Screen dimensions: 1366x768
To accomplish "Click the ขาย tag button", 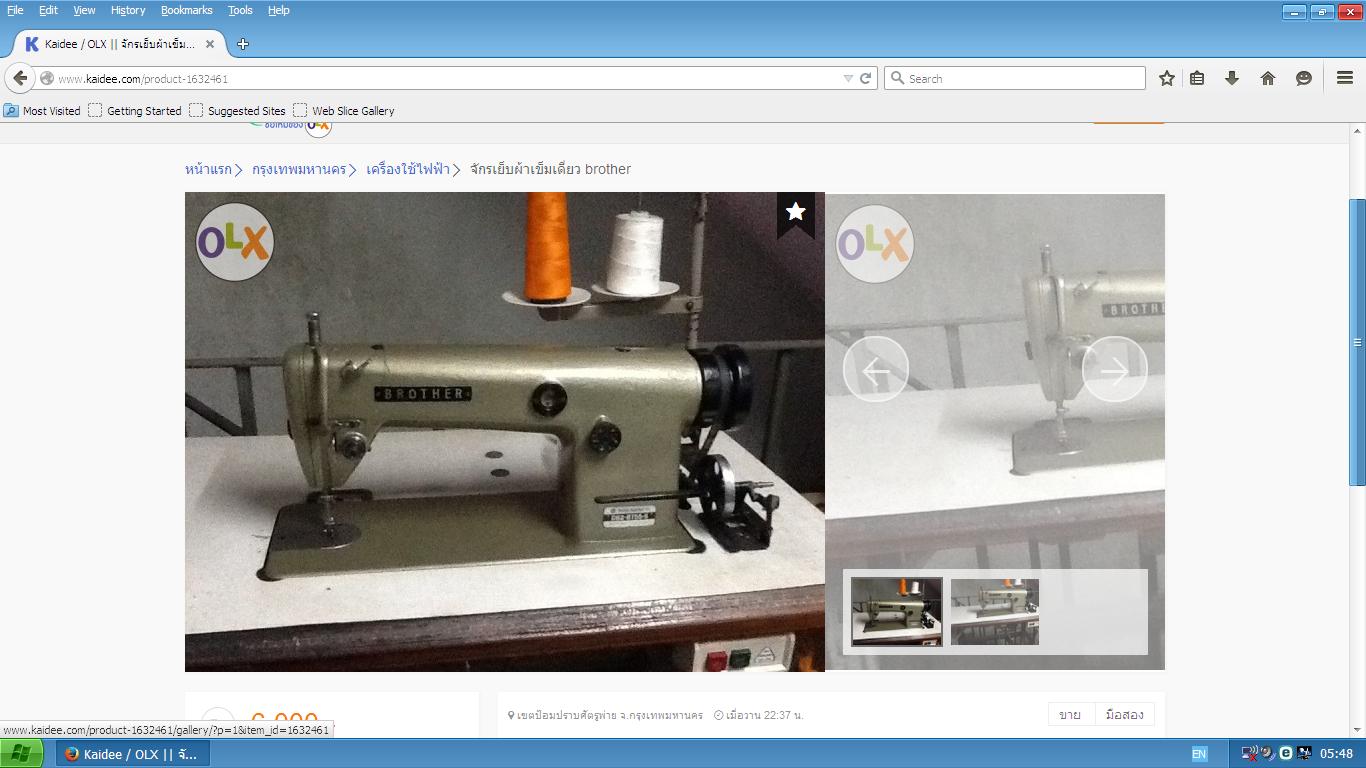I will (x=1070, y=715).
